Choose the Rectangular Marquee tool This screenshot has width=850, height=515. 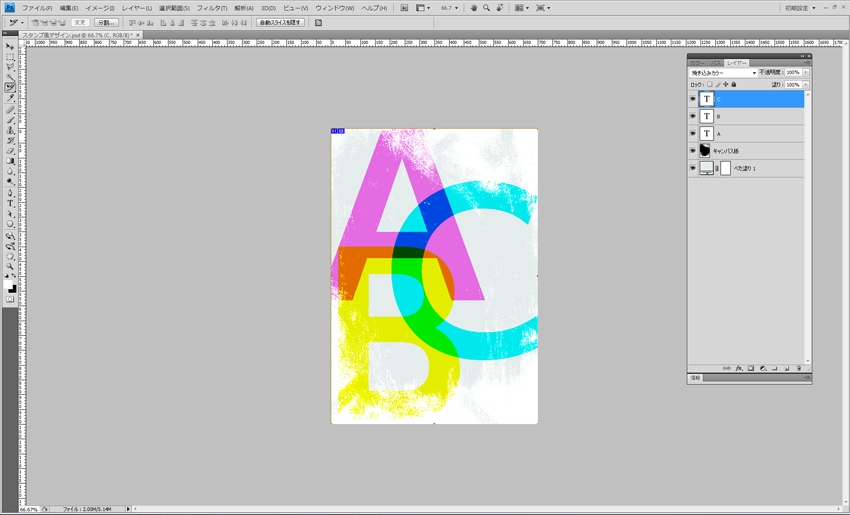click(x=11, y=57)
